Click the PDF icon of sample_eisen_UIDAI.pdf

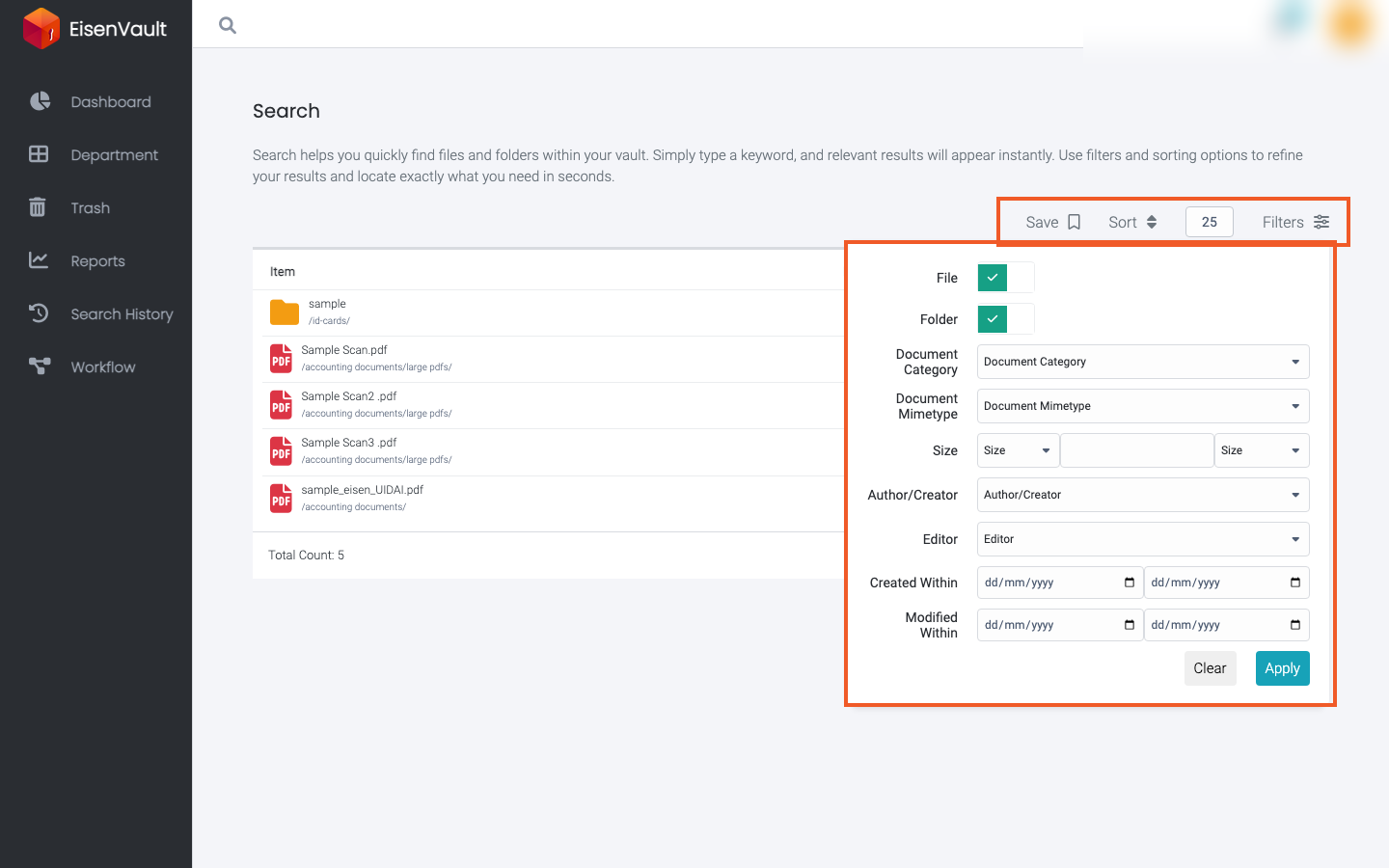(x=281, y=499)
